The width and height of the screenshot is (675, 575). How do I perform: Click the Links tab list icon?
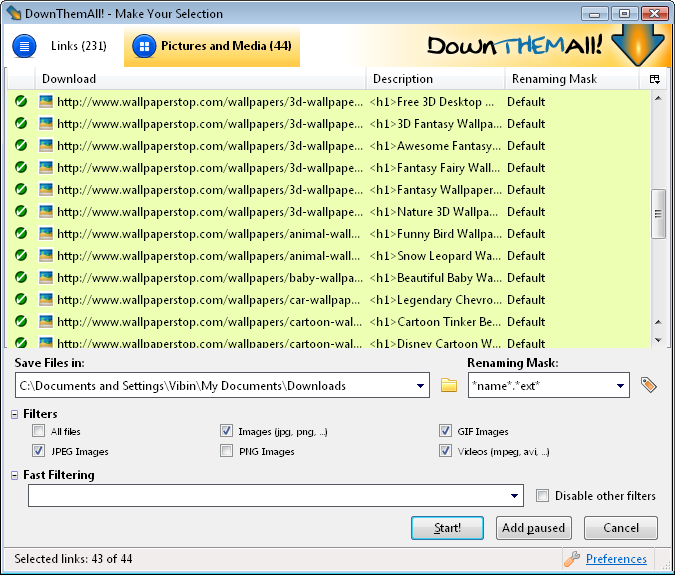(24, 46)
